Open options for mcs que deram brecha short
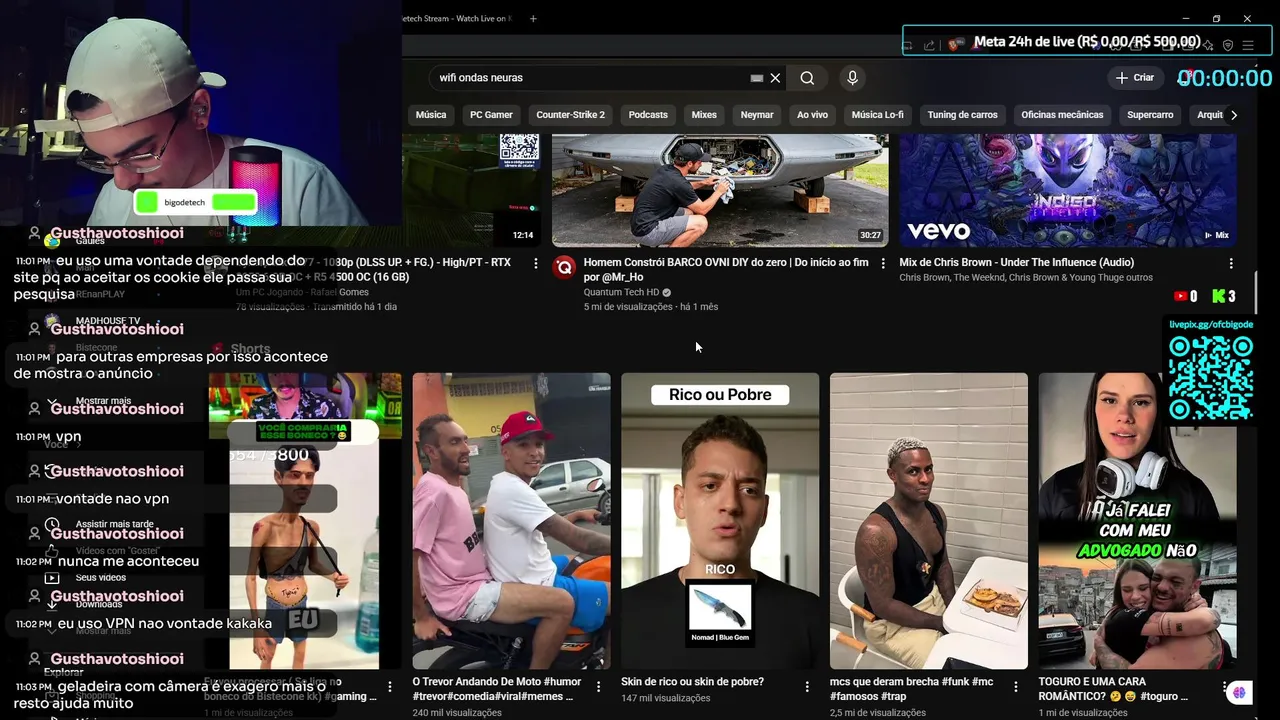 pyautogui.click(x=1016, y=686)
